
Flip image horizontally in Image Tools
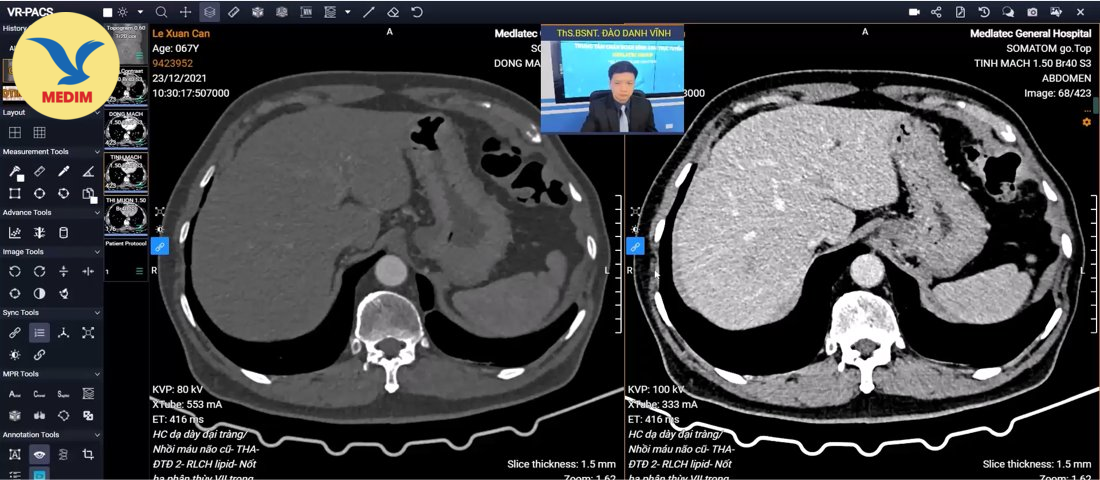[88, 271]
